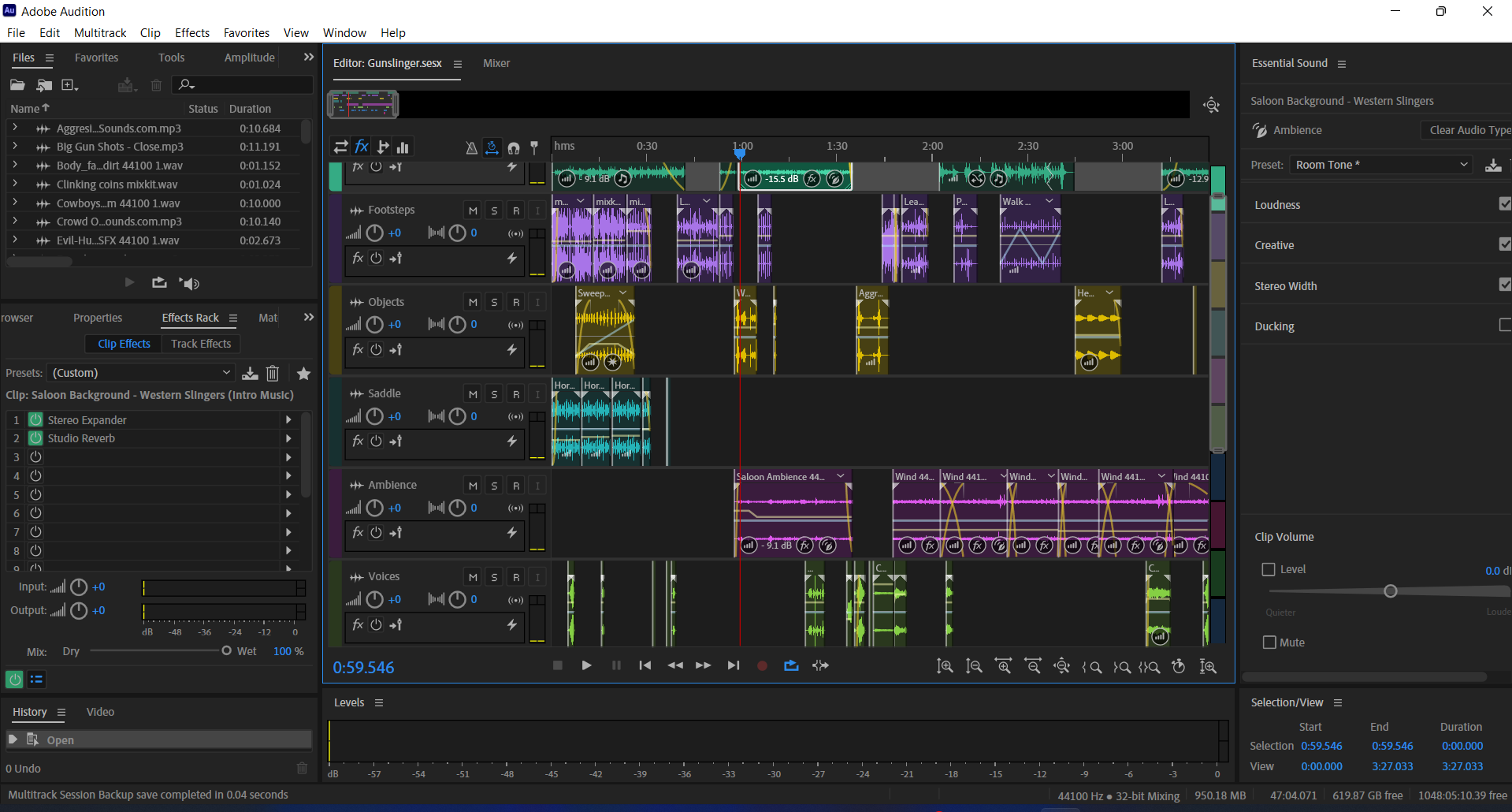Viewport: 1512px width, 812px height.
Task: Arm Saddle track for record
Action: pos(516,394)
